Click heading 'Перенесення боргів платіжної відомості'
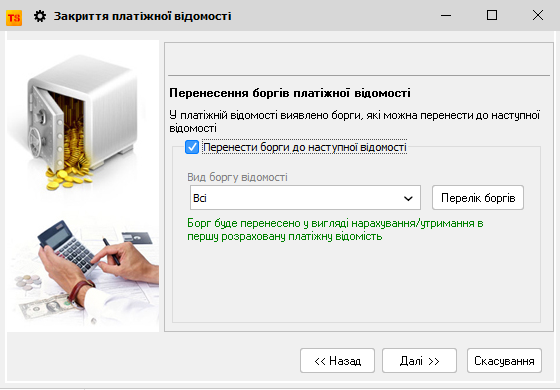The width and height of the screenshot is (560, 390). pos(290,93)
